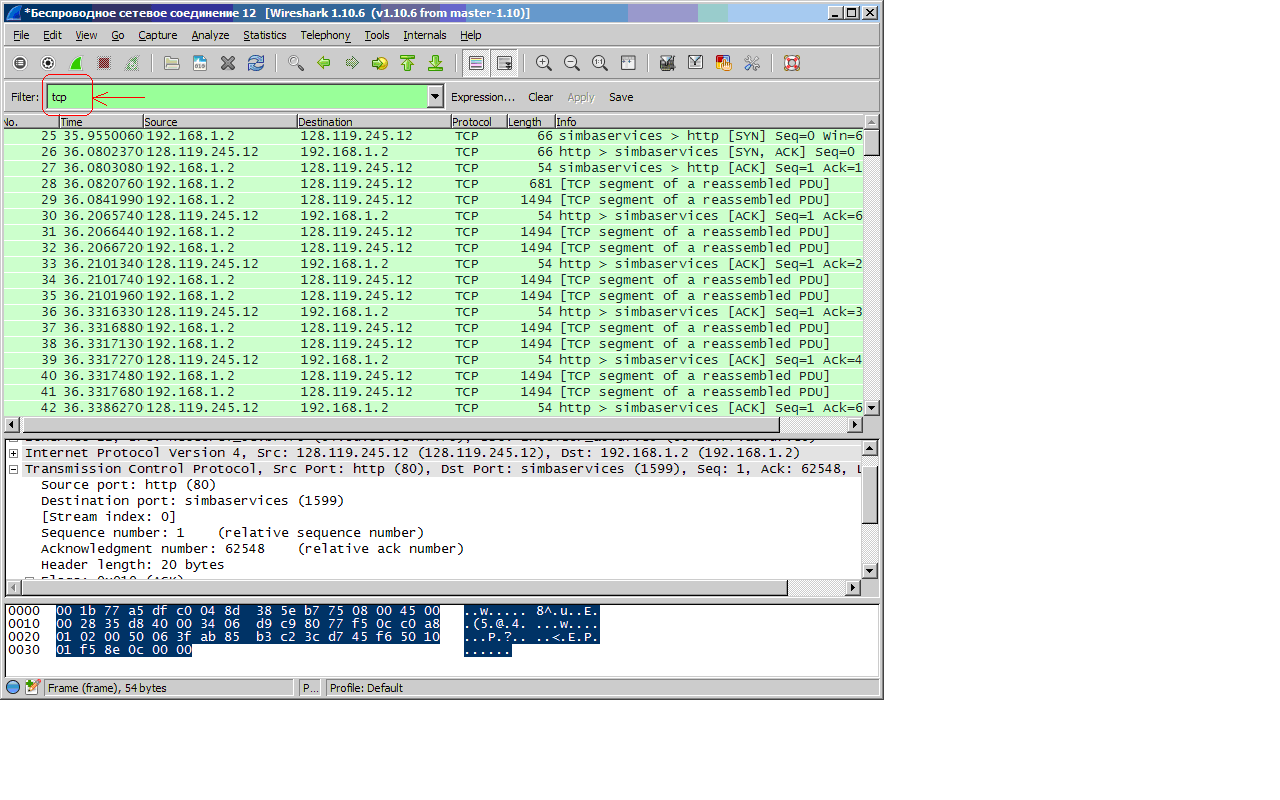Select packet number 25 SYN row

pos(432,136)
